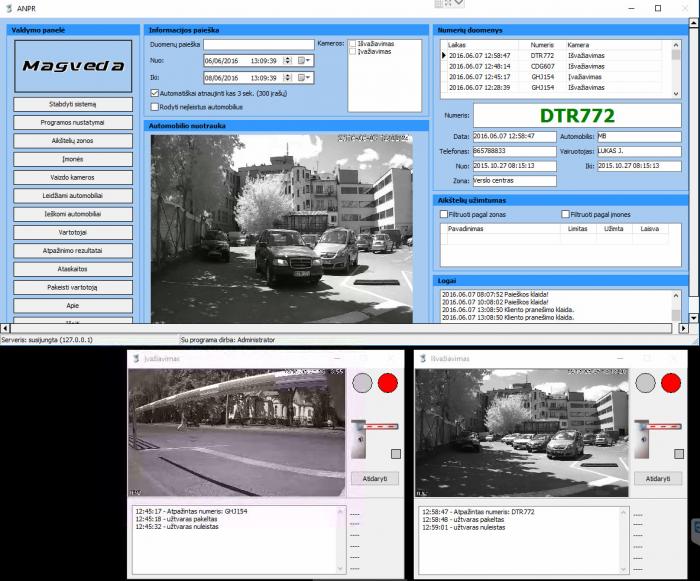700x581 pixels.
Task: Open the Ataskaitos section
Action: point(74,268)
